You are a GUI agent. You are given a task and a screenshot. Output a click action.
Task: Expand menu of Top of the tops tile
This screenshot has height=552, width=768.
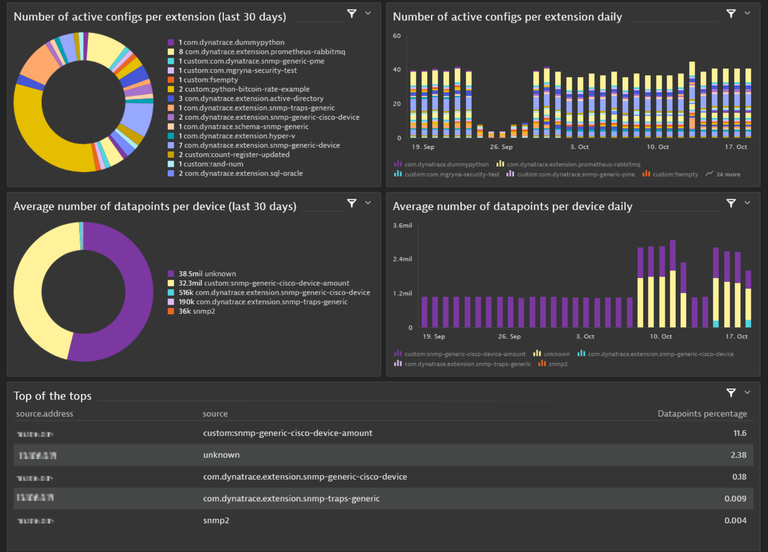(x=747, y=392)
